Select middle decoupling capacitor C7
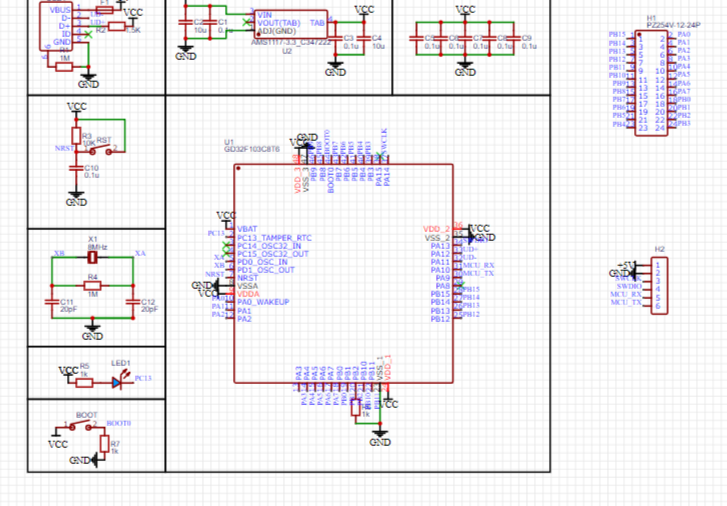The width and height of the screenshot is (727, 506). pyautogui.click(x=465, y=38)
